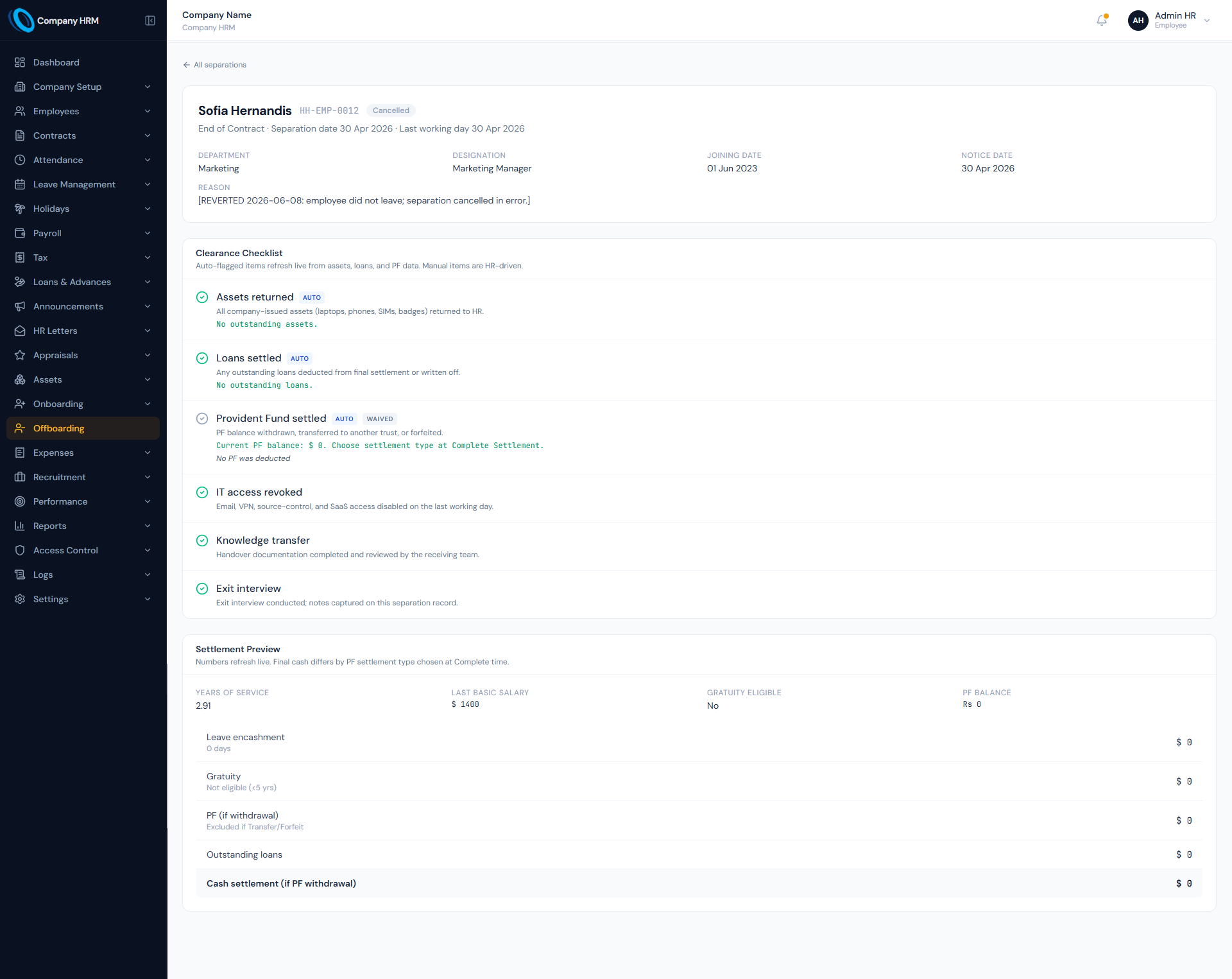This screenshot has height=979, width=1232.
Task: Open the Holidays menu label
Action: [x=51, y=209]
